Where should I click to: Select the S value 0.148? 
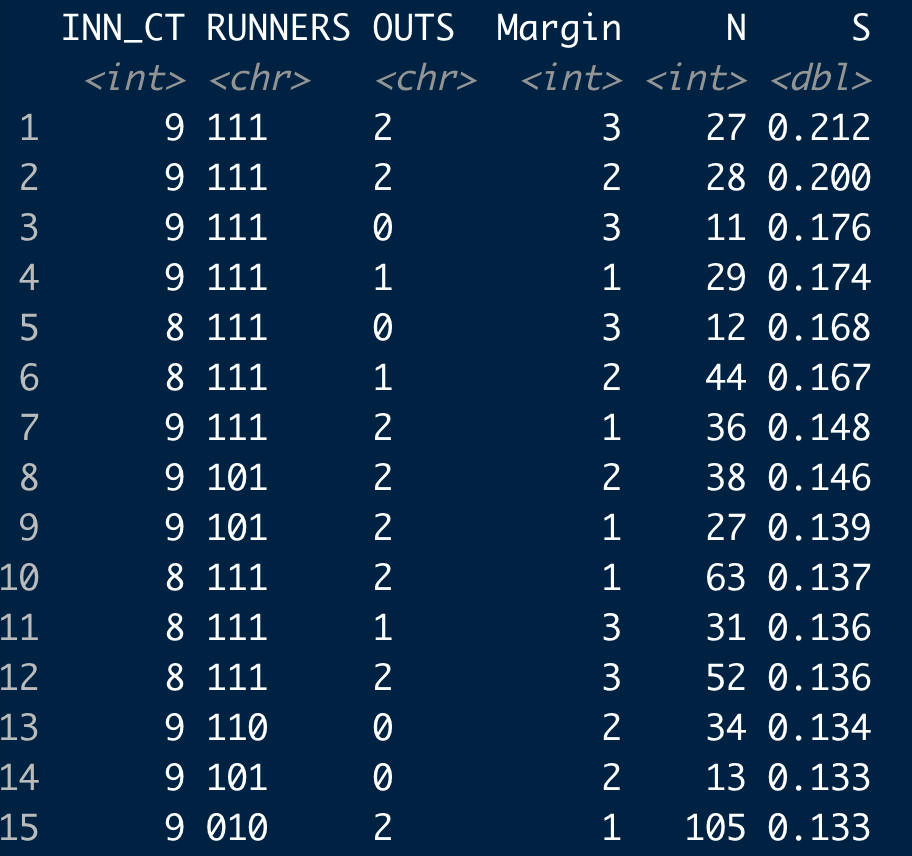[x=819, y=428]
